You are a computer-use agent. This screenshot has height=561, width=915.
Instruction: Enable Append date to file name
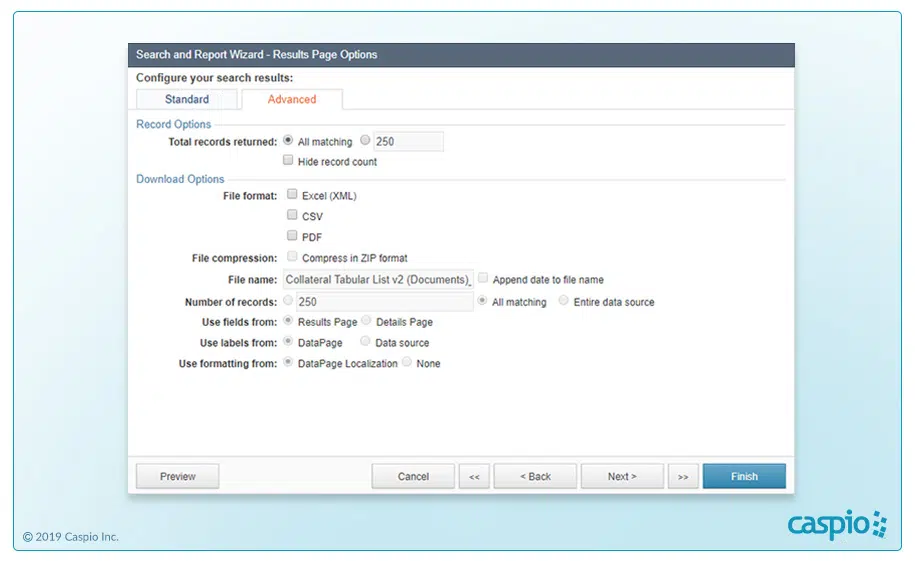tap(483, 279)
